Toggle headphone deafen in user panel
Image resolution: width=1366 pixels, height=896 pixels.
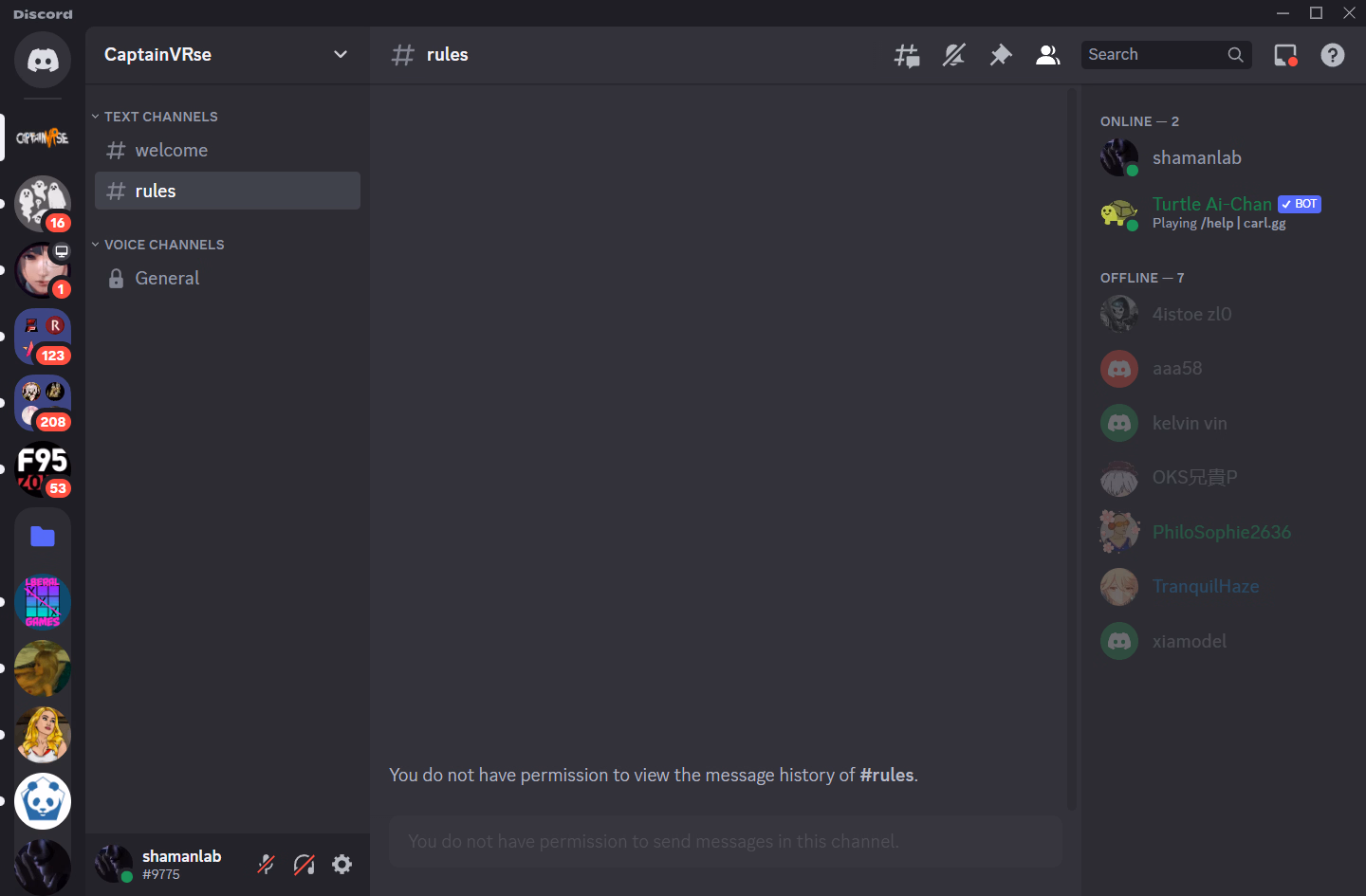point(305,864)
